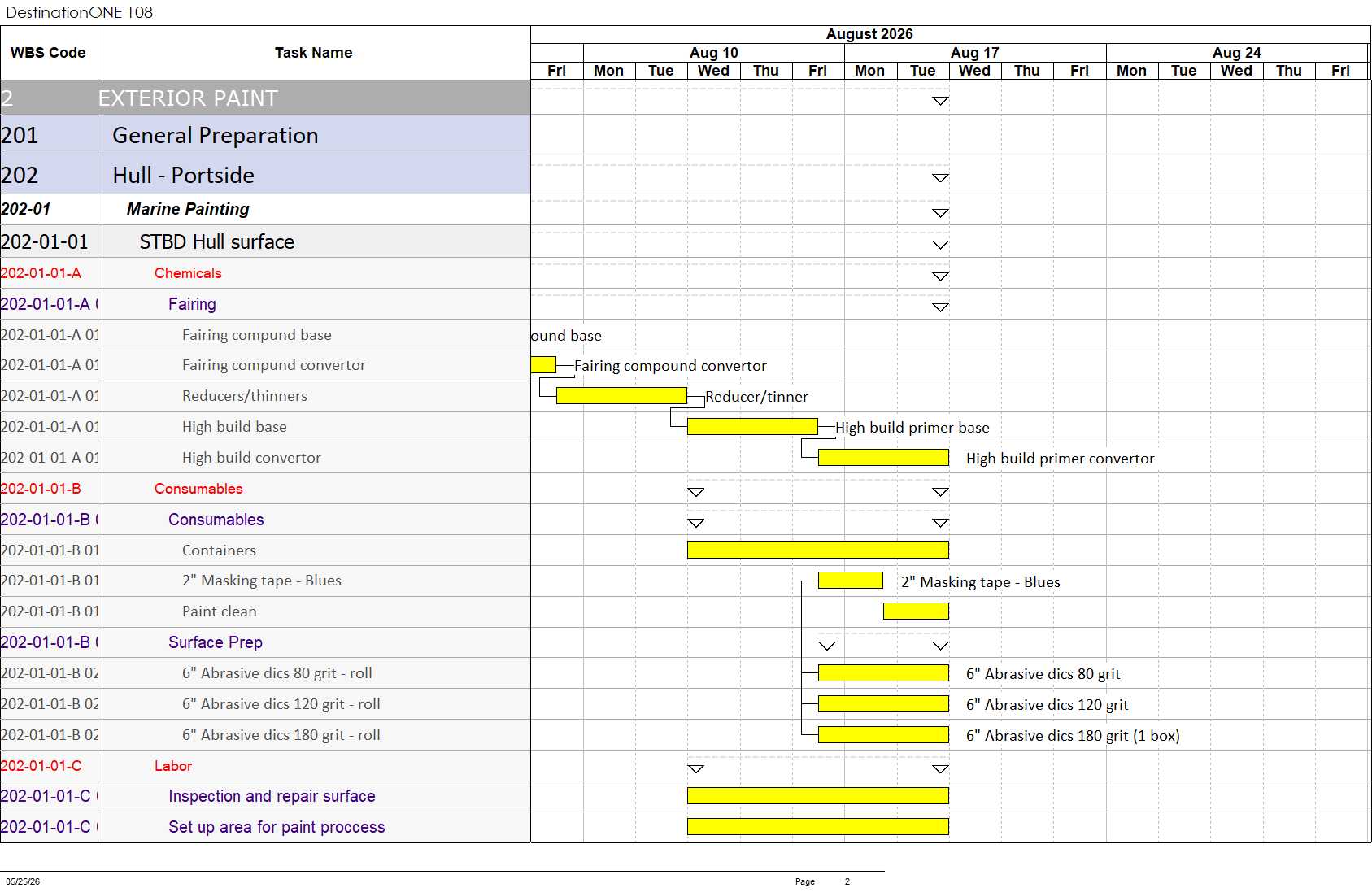The width and height of the screenshot is (1372, 892).
Task: Click the Reducer/tinner yellow Gantt bar
Action: click(621, 396)
